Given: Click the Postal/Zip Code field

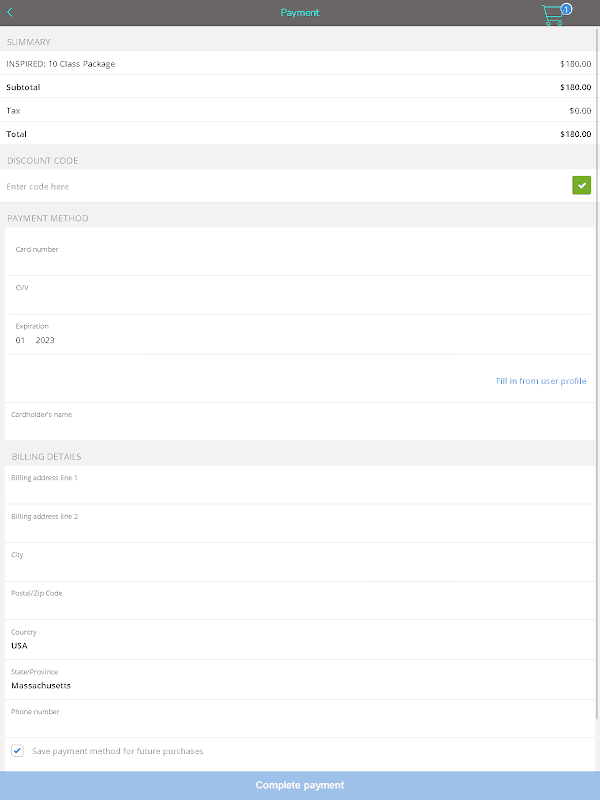Looking at the screenshot, I should (300, 606).
